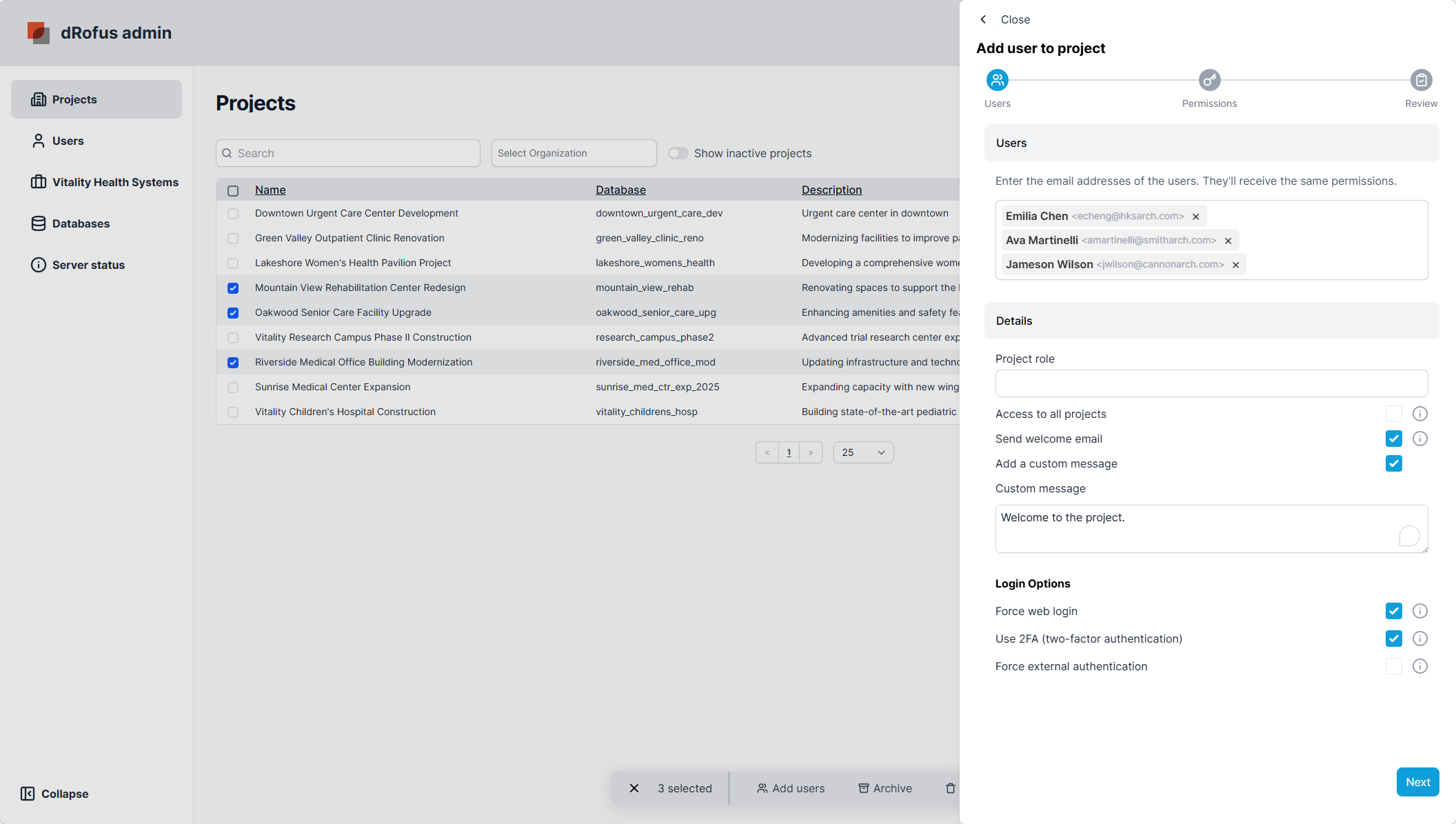Select the Permissions step key icon
This screenshot has width=1456, height=824.
[x=1210, y=80]
